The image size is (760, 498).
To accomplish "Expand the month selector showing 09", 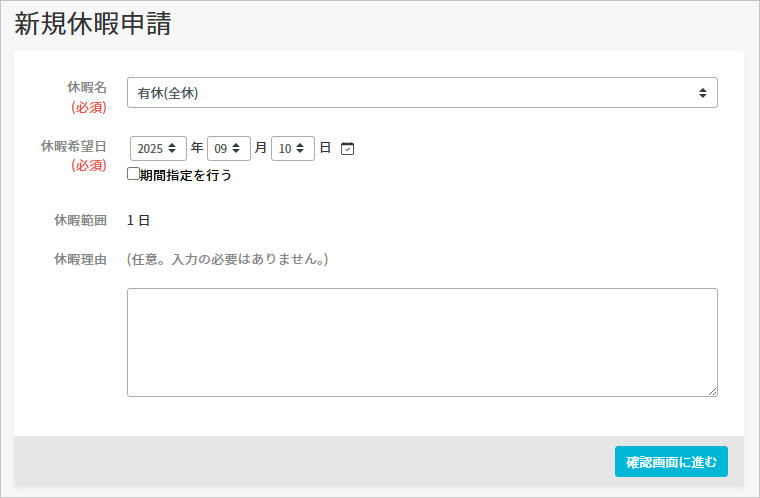I will pos(228,149).
